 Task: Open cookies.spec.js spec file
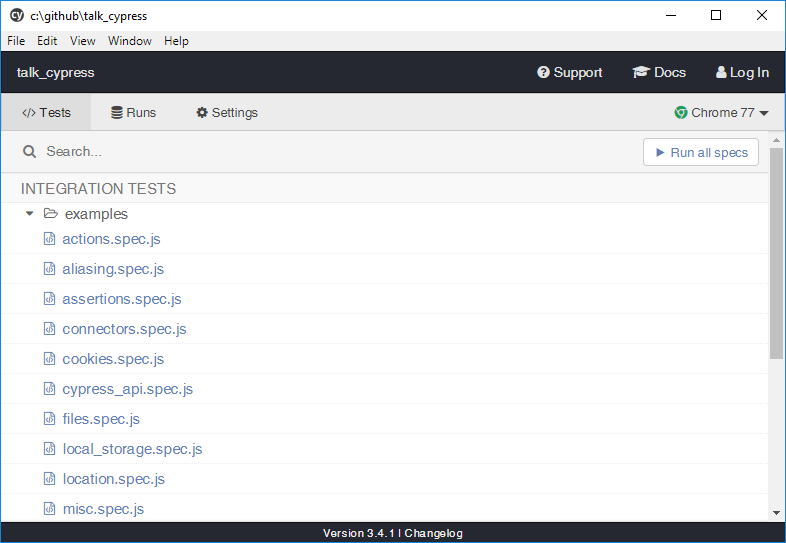(113, 359)
